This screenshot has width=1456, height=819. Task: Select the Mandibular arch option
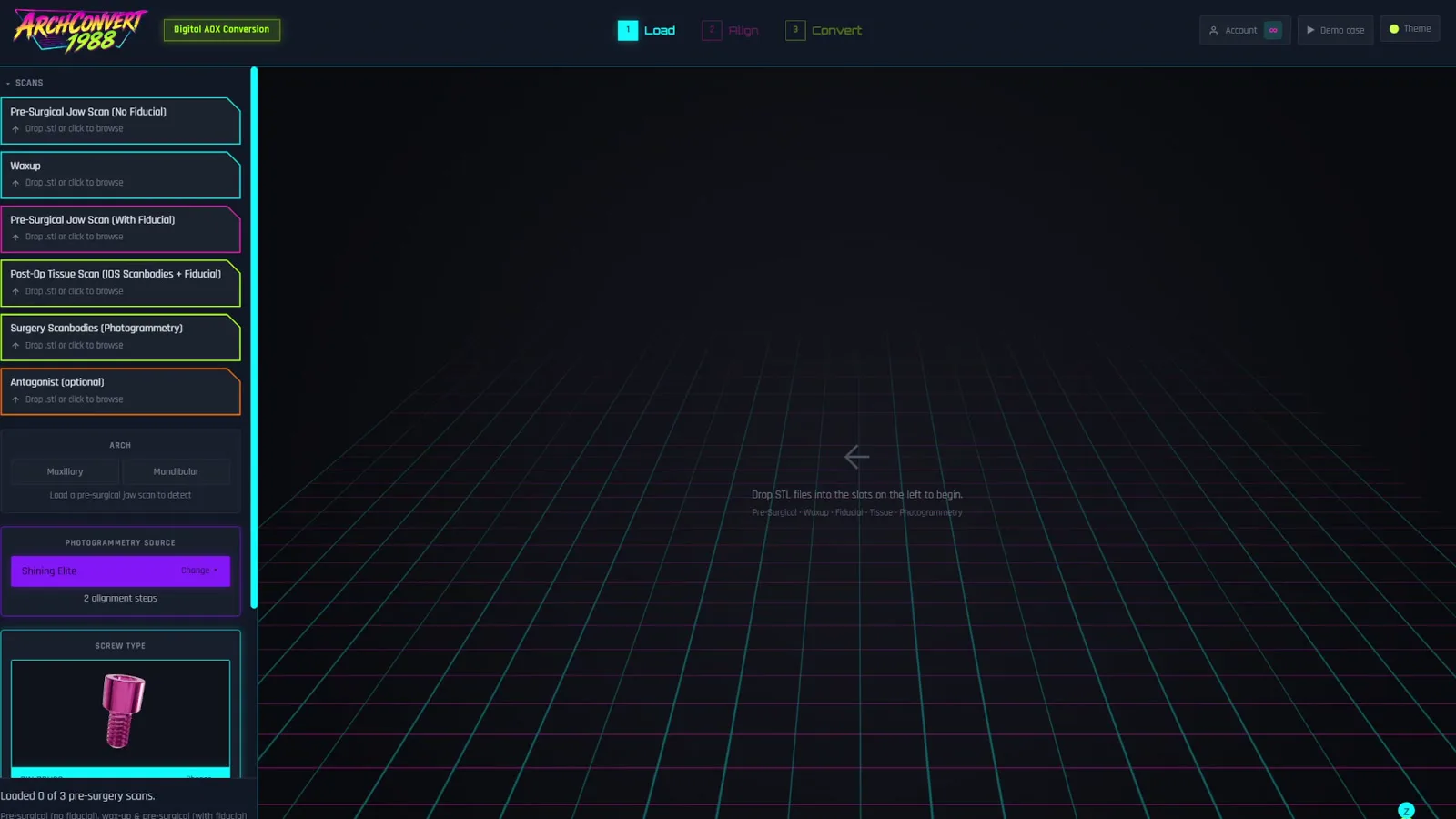[x=176, y=471]
